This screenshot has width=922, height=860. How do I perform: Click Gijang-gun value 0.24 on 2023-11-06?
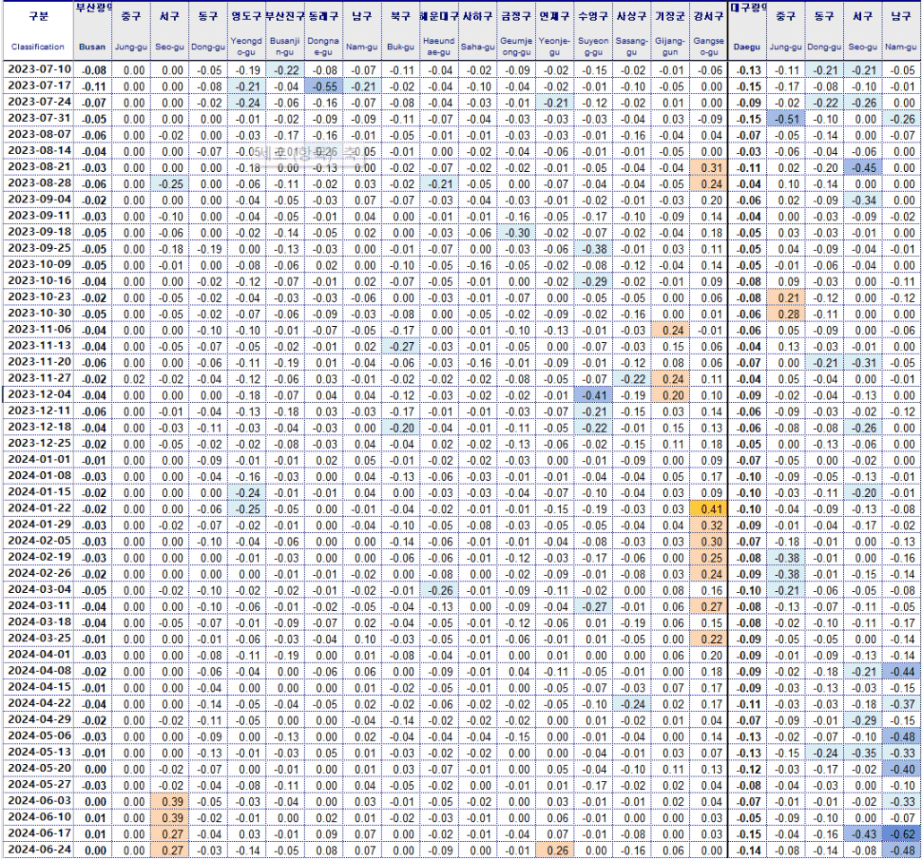(670, 330)
